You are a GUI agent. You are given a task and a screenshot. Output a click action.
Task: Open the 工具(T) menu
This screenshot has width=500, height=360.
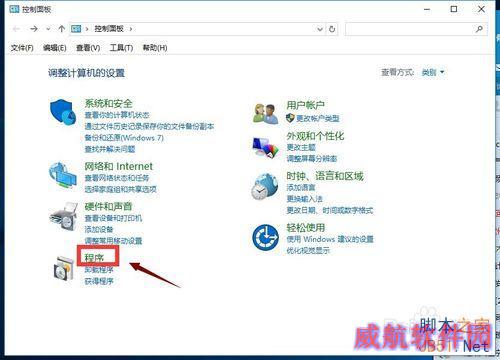coord(121,48)
